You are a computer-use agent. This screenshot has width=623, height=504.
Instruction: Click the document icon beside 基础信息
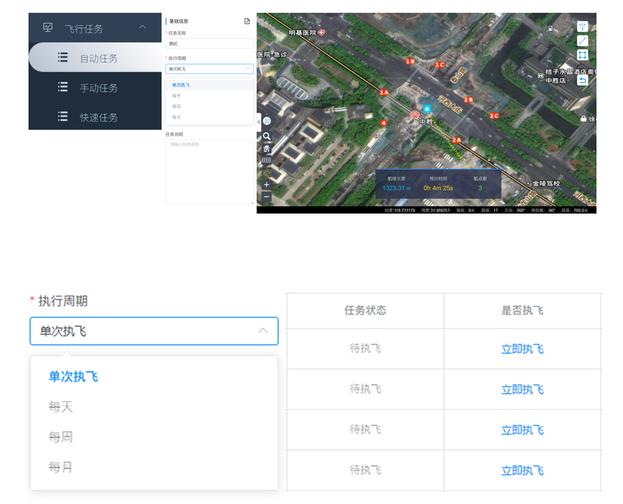247,20
